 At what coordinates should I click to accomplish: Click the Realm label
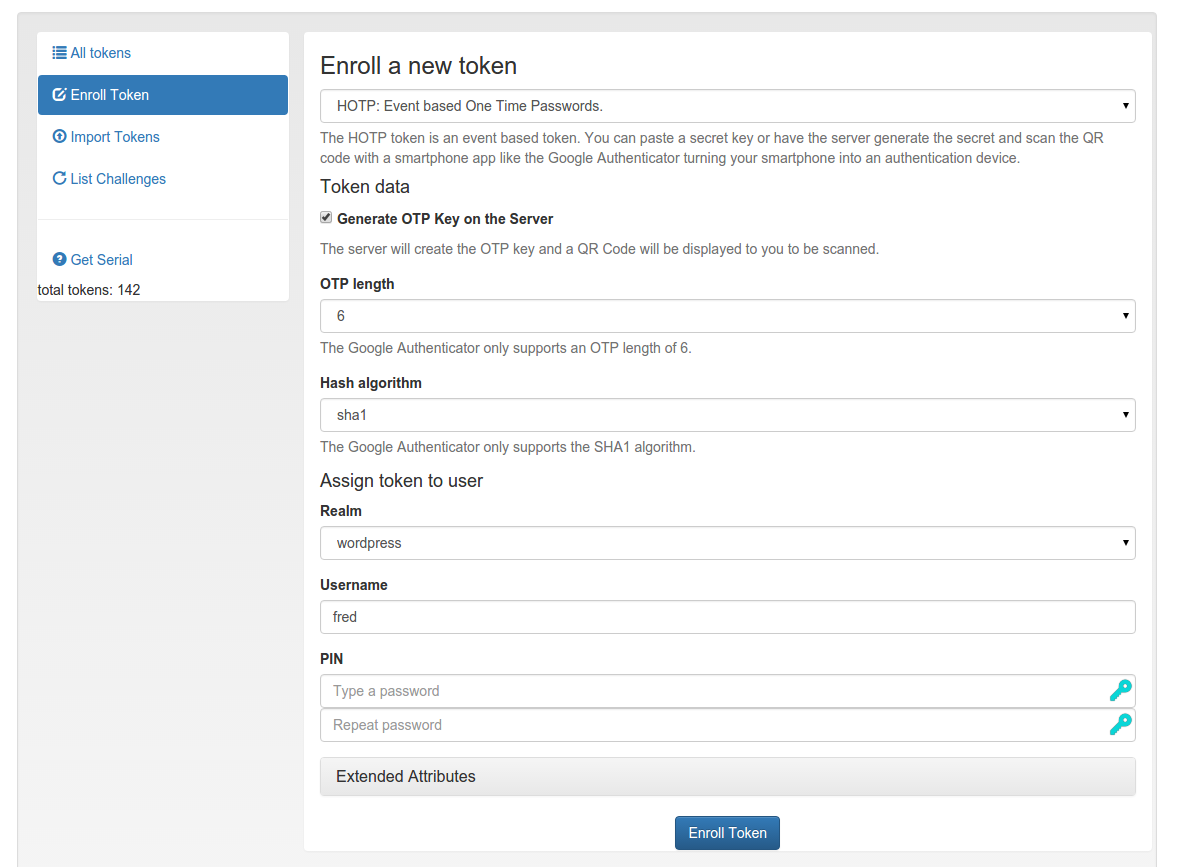tap(341, 510)
